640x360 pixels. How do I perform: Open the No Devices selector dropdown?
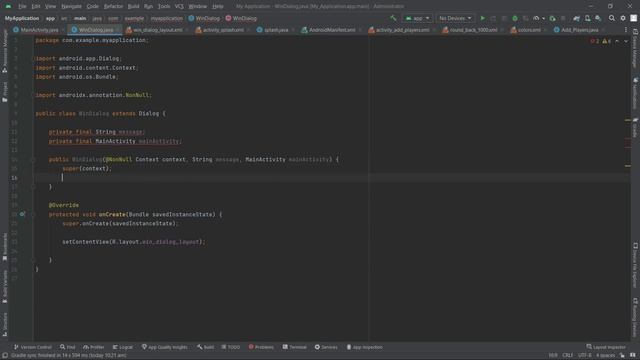pos(455,18)
